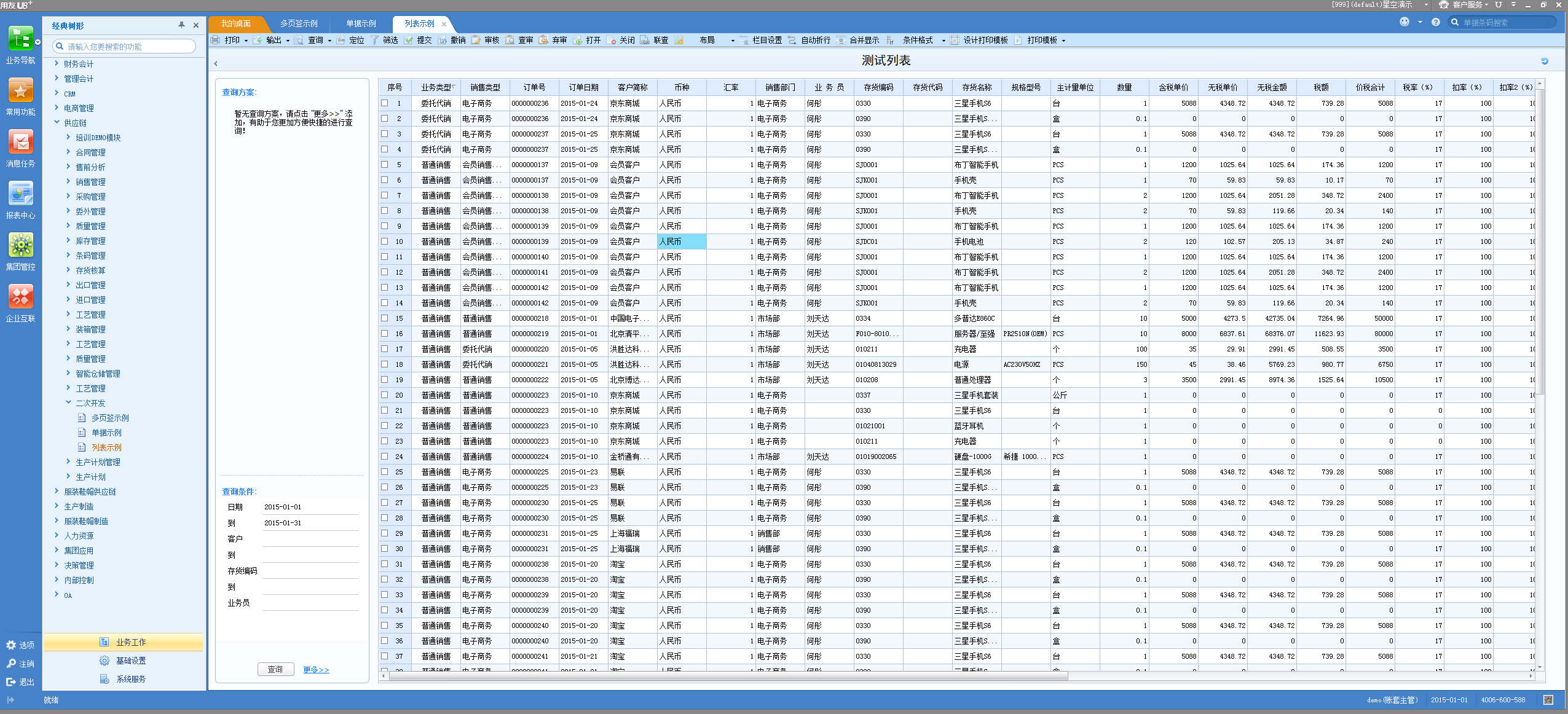Click the 打印 printer toolbar icon

215,40
